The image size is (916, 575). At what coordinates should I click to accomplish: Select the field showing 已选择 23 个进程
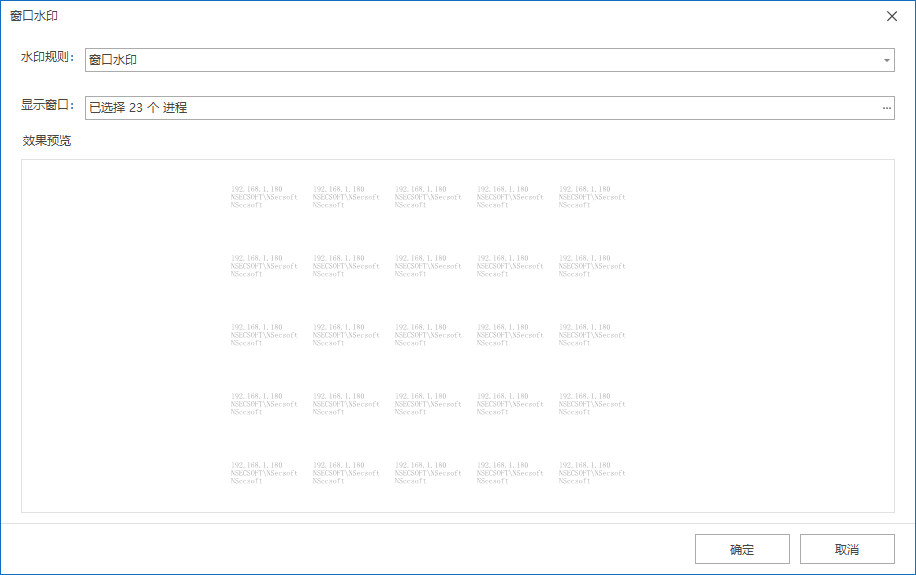click(490, 108)
